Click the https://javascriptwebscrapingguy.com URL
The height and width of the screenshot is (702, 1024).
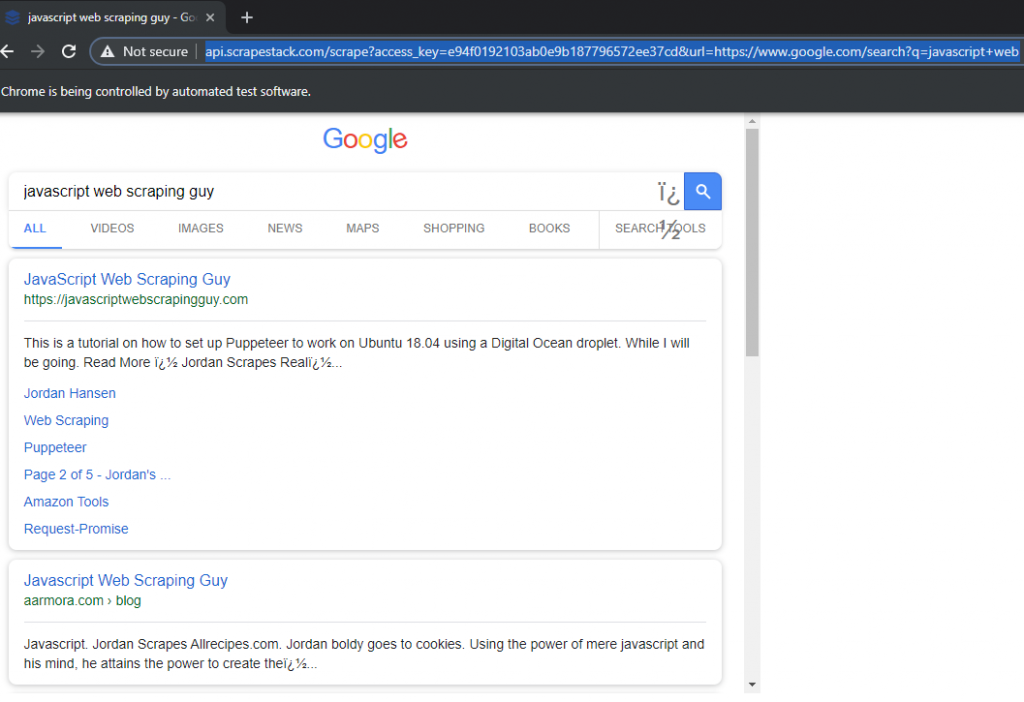point(136,300)
